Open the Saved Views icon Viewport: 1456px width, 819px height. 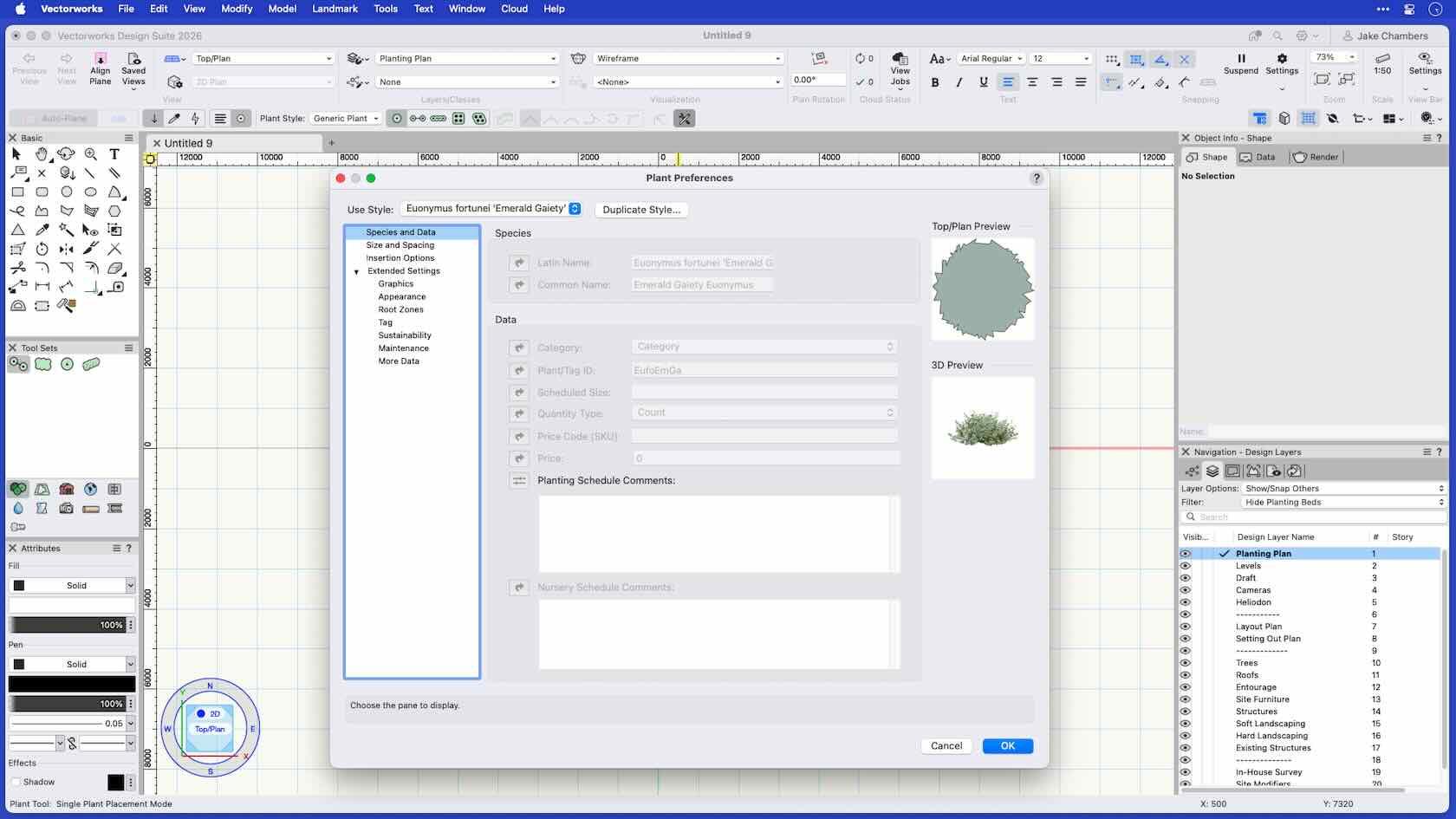pyautogui.click(x=133, y=60)
